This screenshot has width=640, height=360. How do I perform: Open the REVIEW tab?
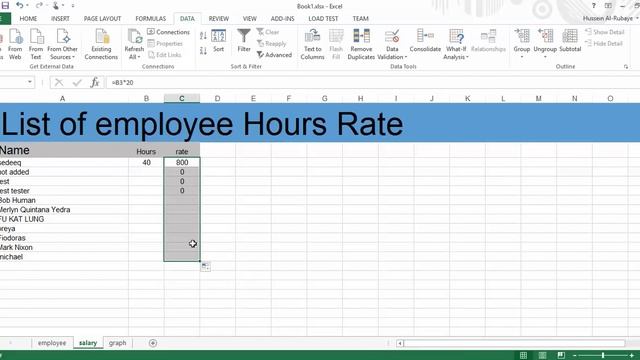pos(218,18)
